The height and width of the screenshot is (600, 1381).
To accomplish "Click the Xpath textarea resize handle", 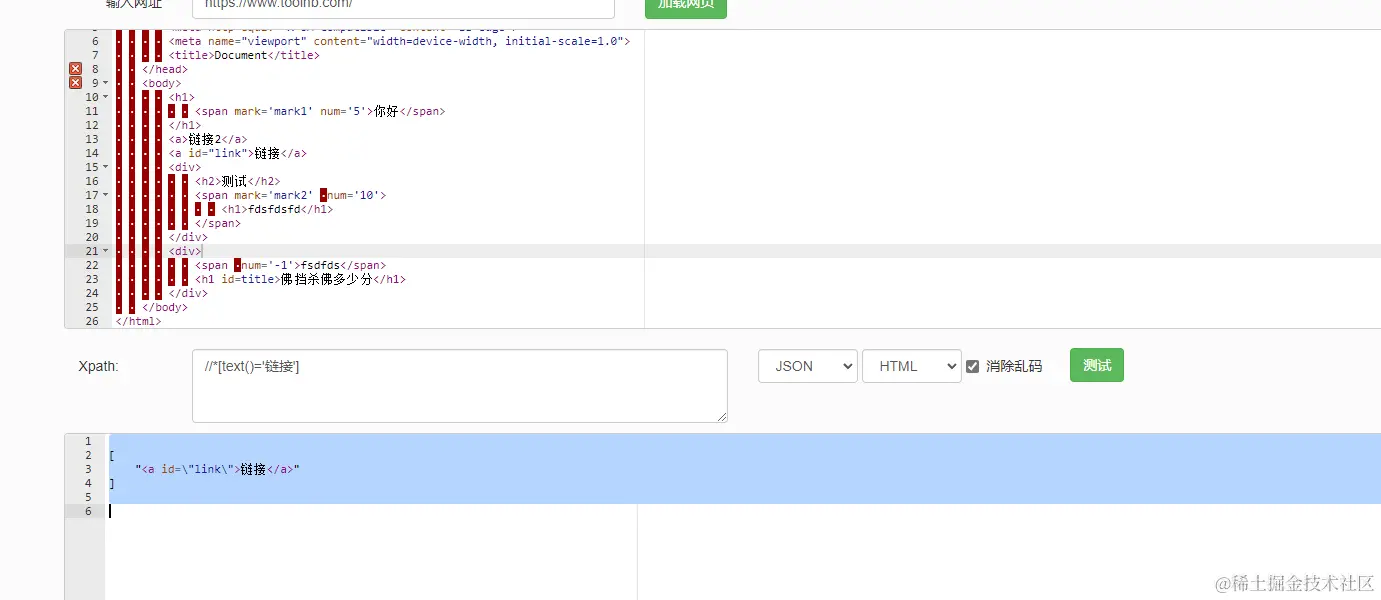I will [722, 417].
